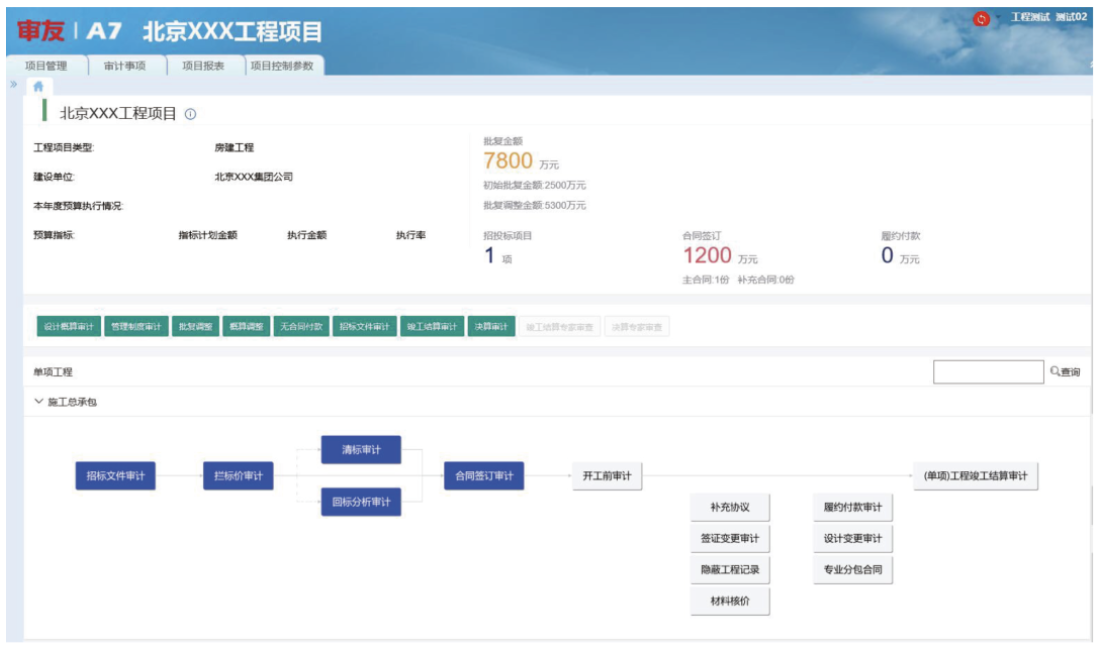Click the 履约付款审计 node

pyautogui.click(x=853, y=507)
